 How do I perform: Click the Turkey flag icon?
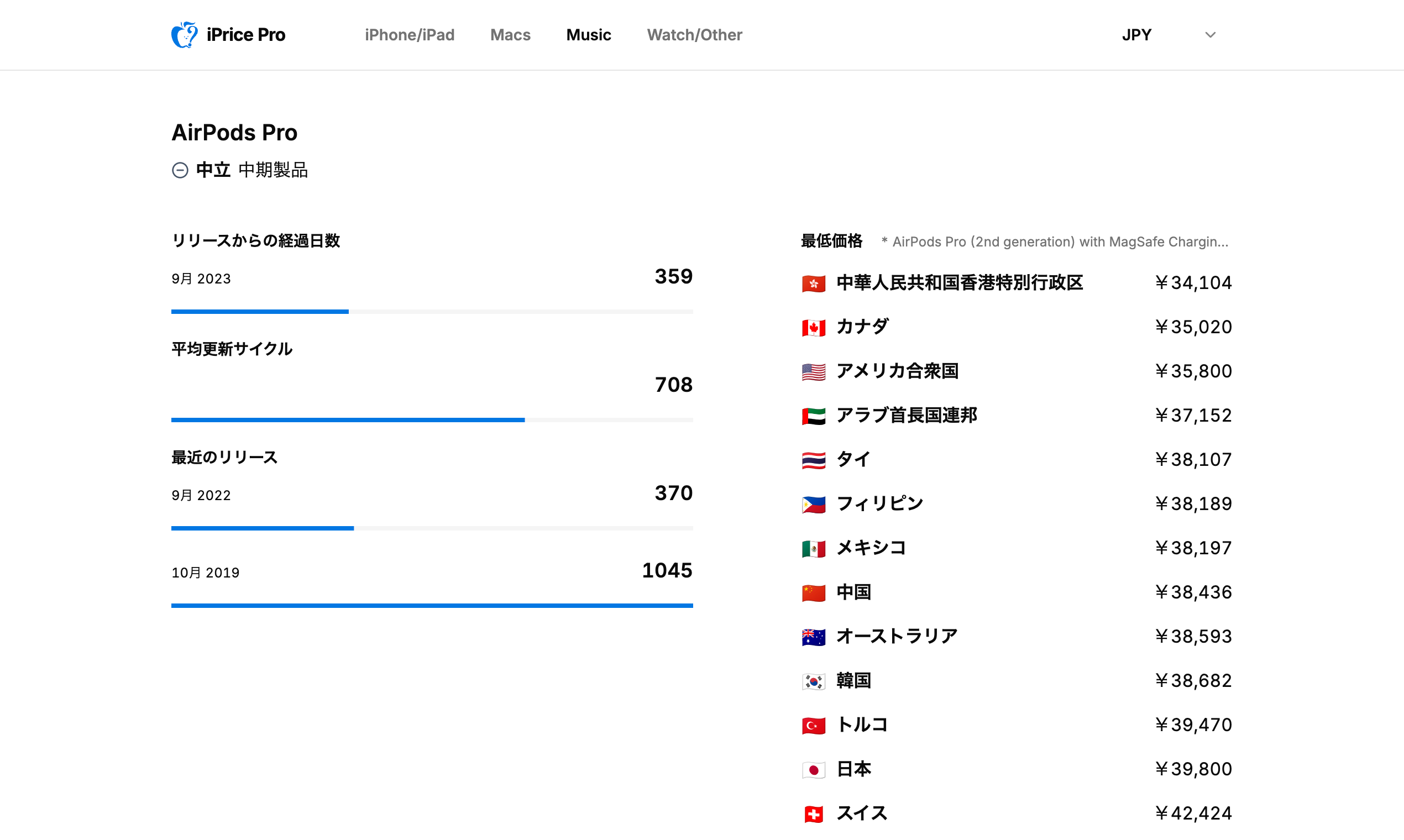coord(813,725)
